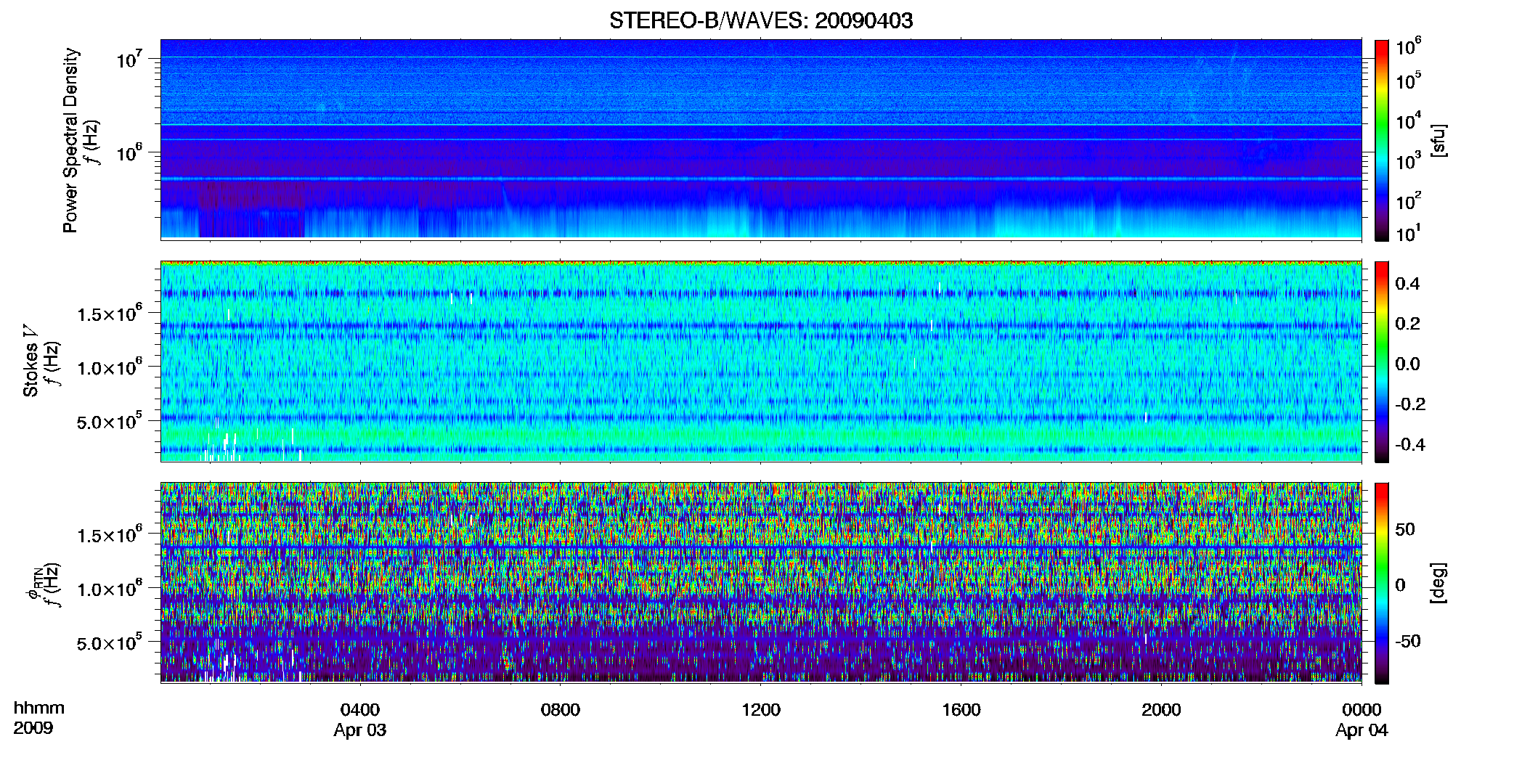
Task: Click the 1.5×10^6 tick on Stokes panel
Action: 110,314
